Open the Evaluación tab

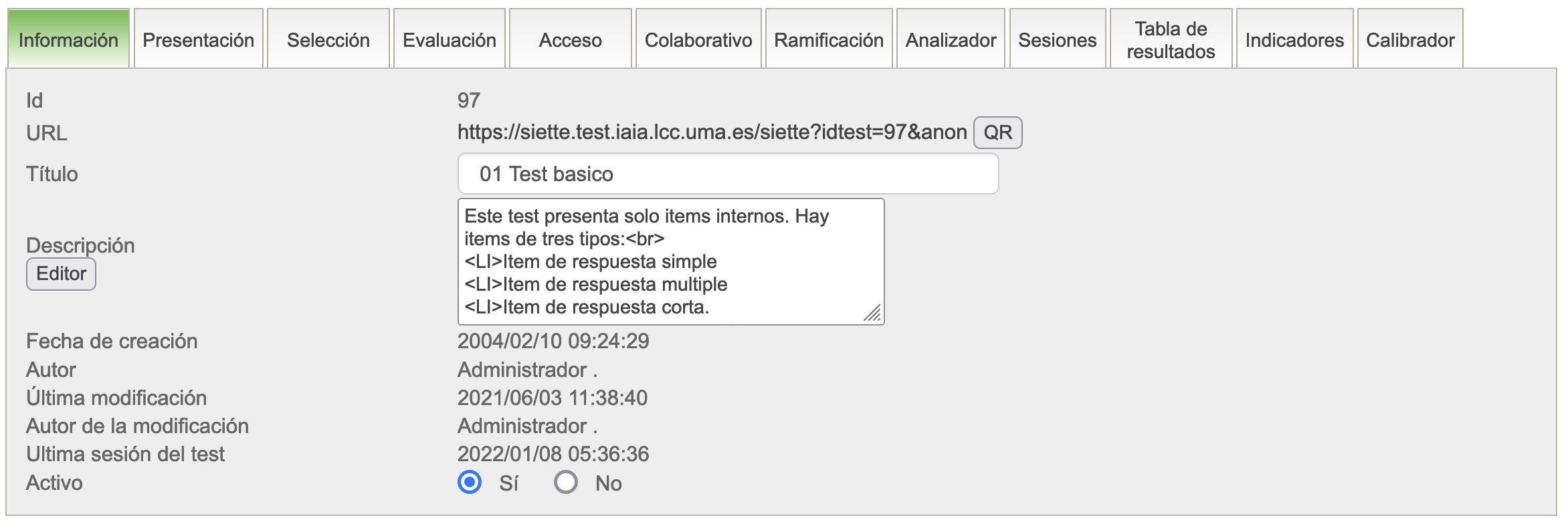(x=450, y=40)
